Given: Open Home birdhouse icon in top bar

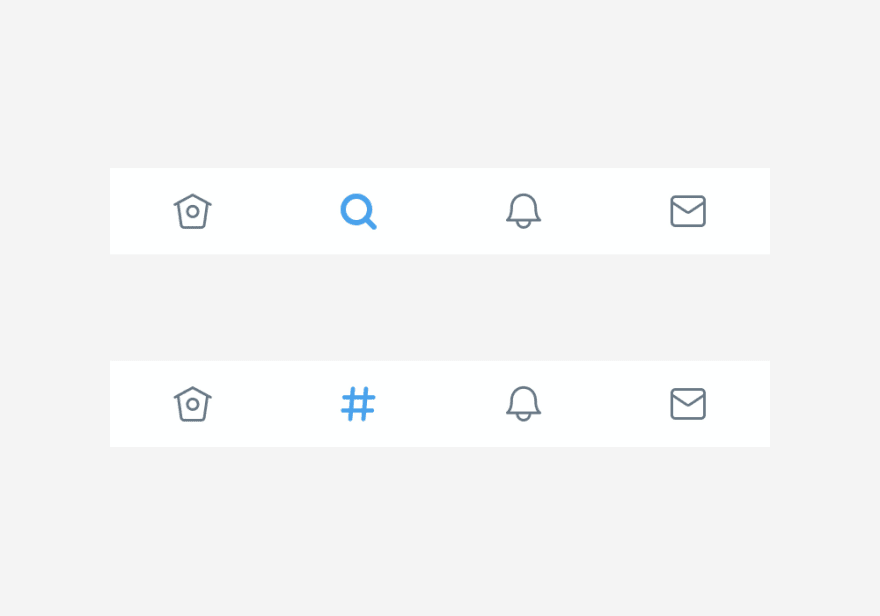Looking at the screenshot, I should 192,211.
